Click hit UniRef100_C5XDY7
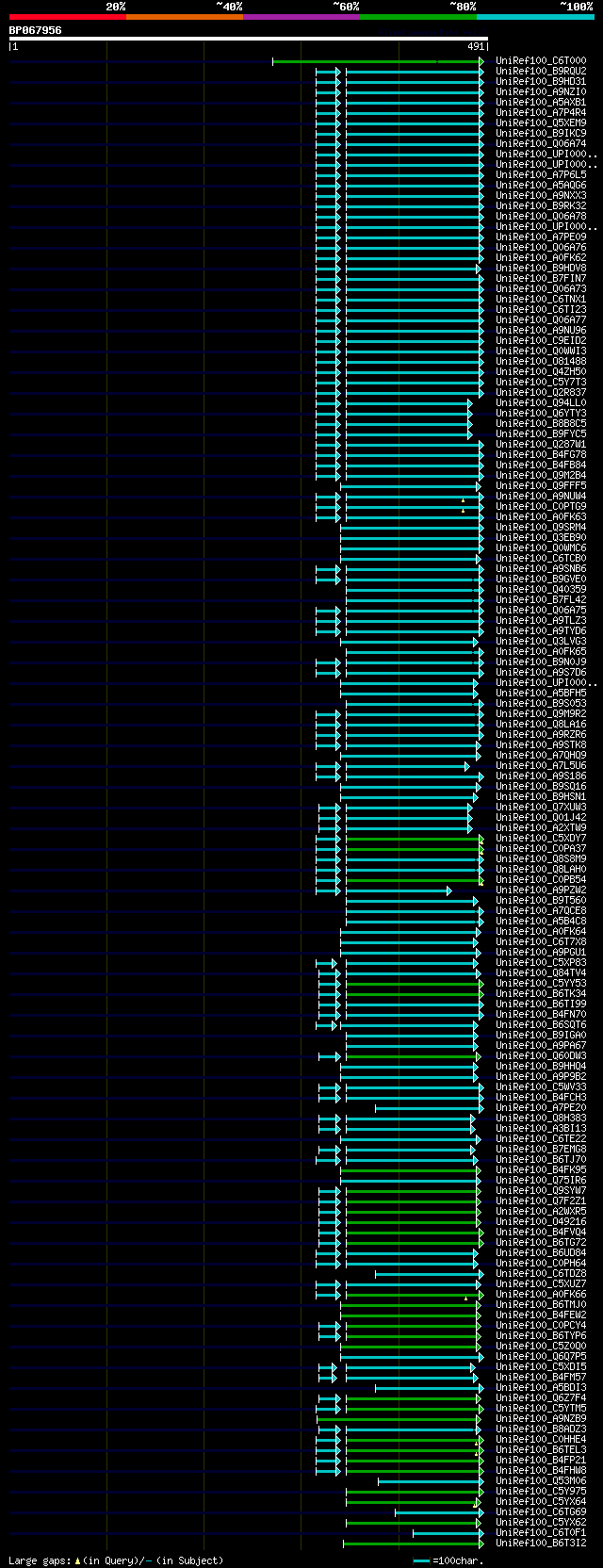The image size is (603, 1568). (x=541, y=839)
